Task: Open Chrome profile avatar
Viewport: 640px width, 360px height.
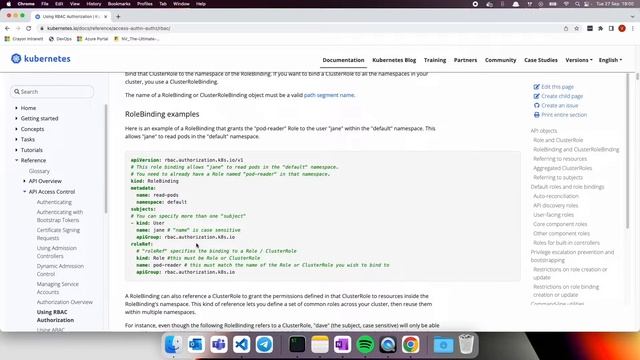Action: click(622, 28)
